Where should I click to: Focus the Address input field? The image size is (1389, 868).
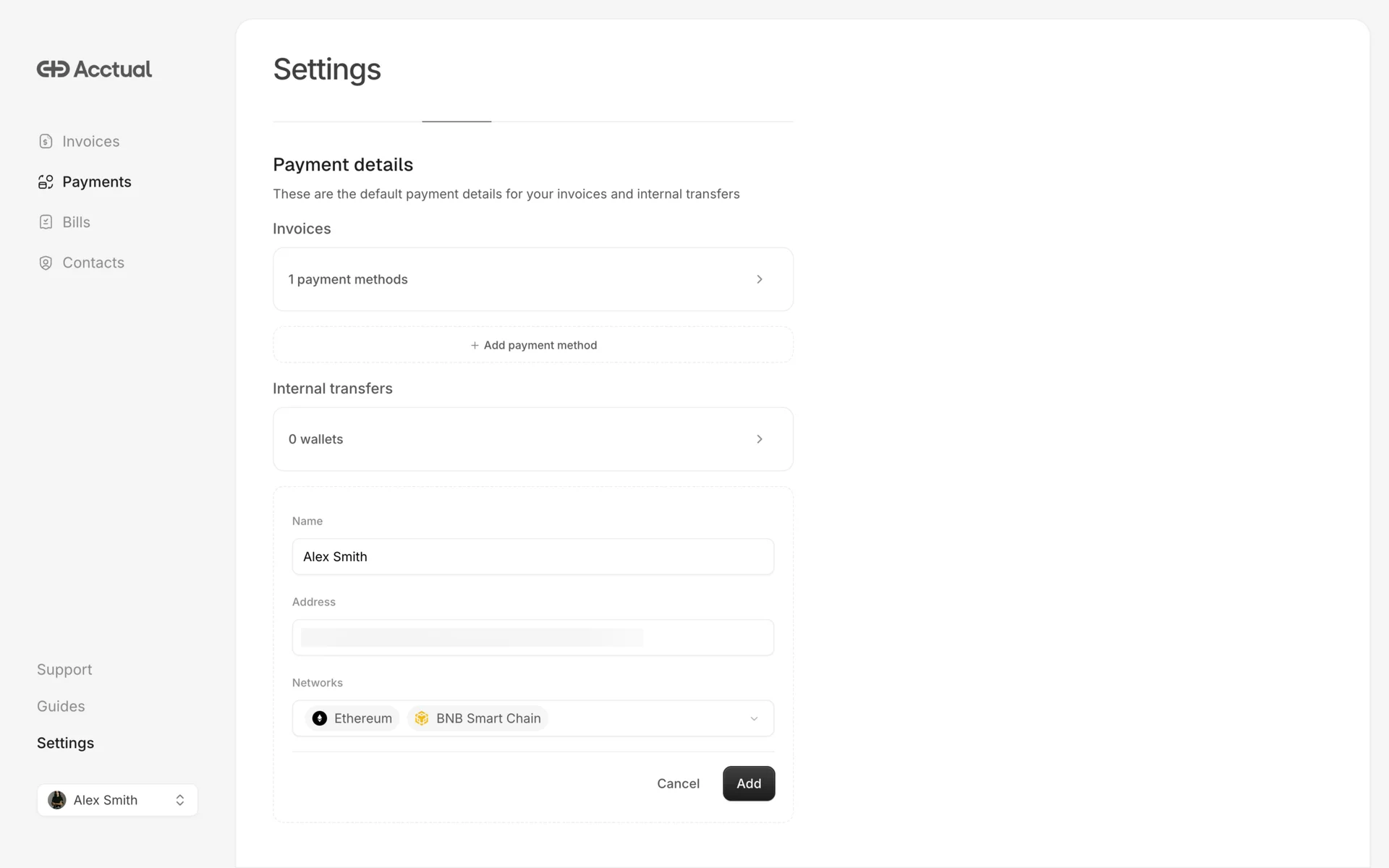click(x=532, y=638)
